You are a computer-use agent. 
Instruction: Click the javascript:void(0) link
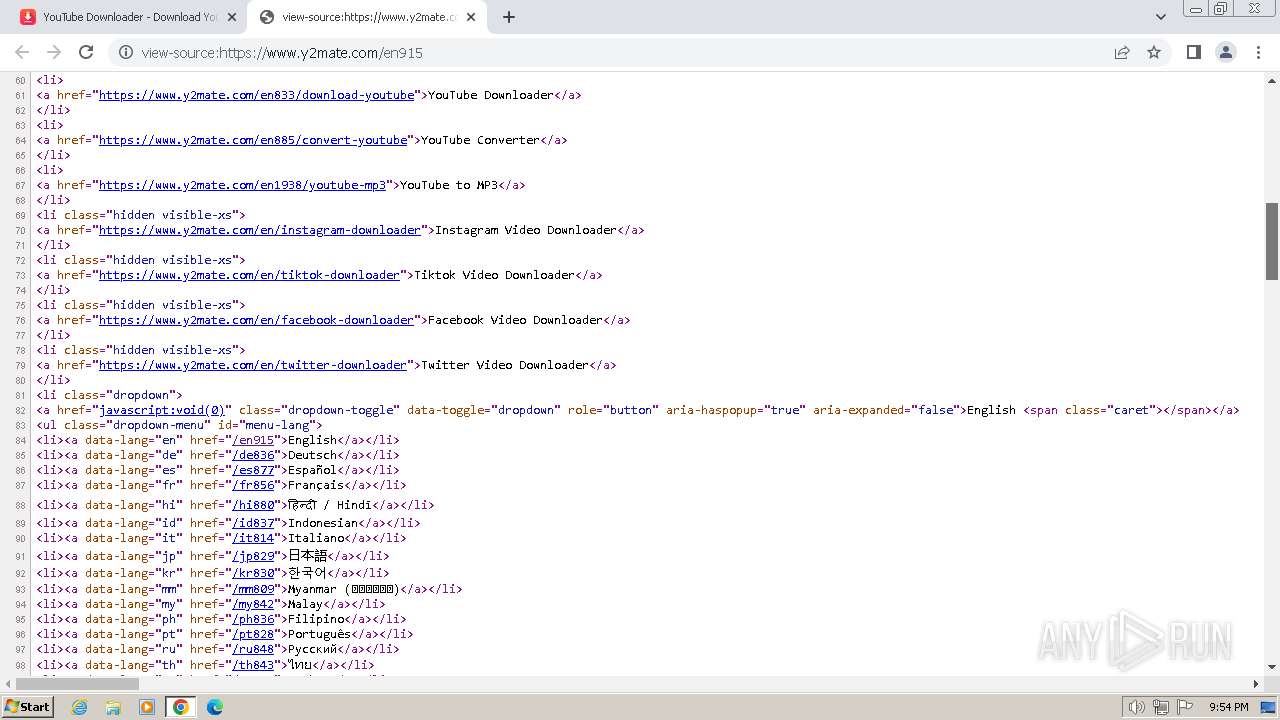[x=162, y=410]
